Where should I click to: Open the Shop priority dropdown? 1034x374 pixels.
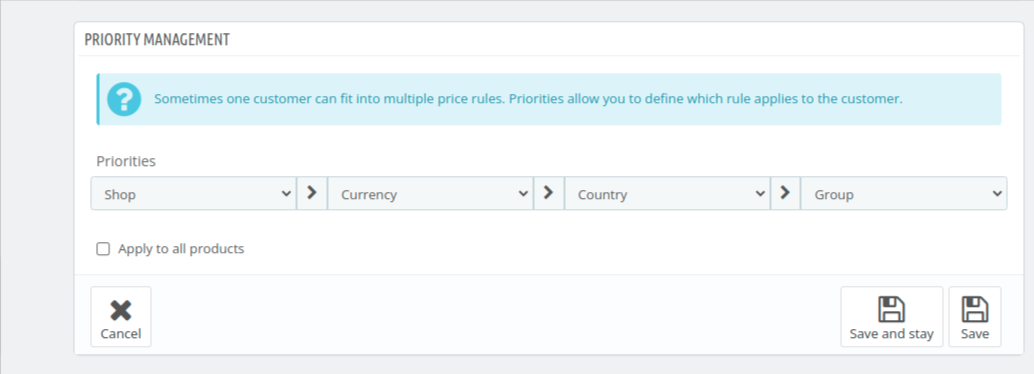[193, 193]
